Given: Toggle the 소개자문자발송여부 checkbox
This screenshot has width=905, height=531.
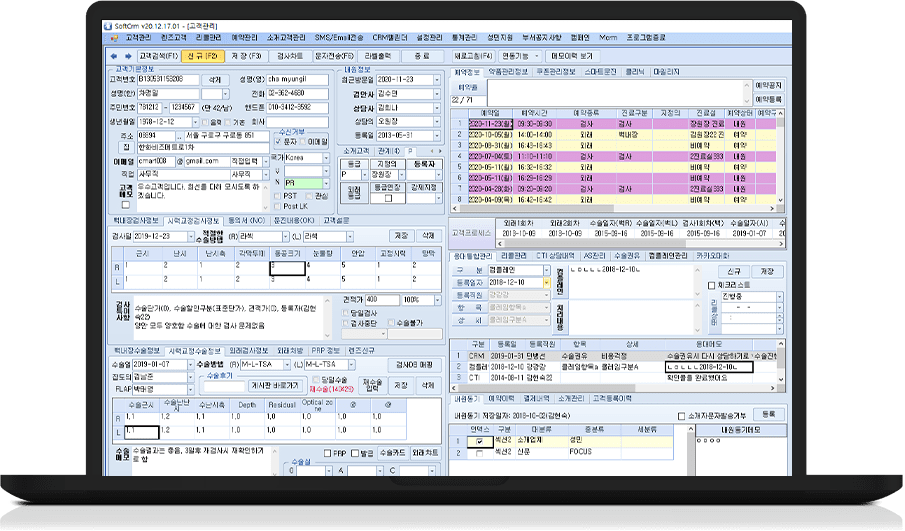Looking at the screenshot, I should tap(681, 416).
